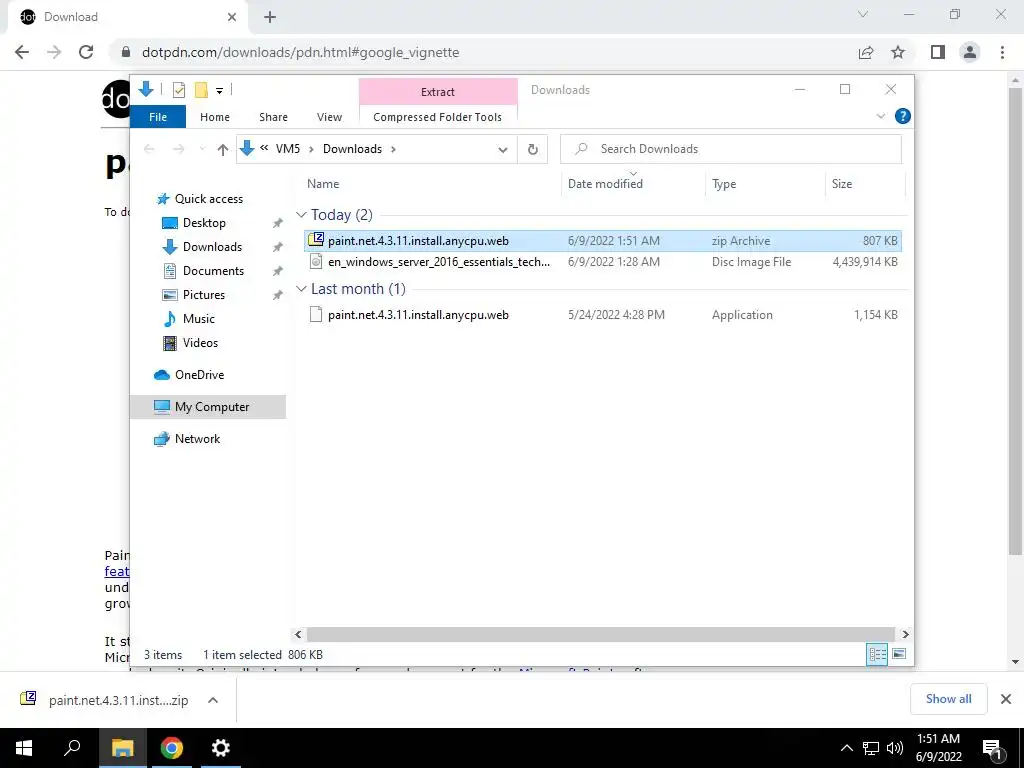Image resolution: width=1024 pixels, height=768 pixels.
Task: Open Recent locations dropdown arrow
Action: pyautogui.click(x=202, y=150)
